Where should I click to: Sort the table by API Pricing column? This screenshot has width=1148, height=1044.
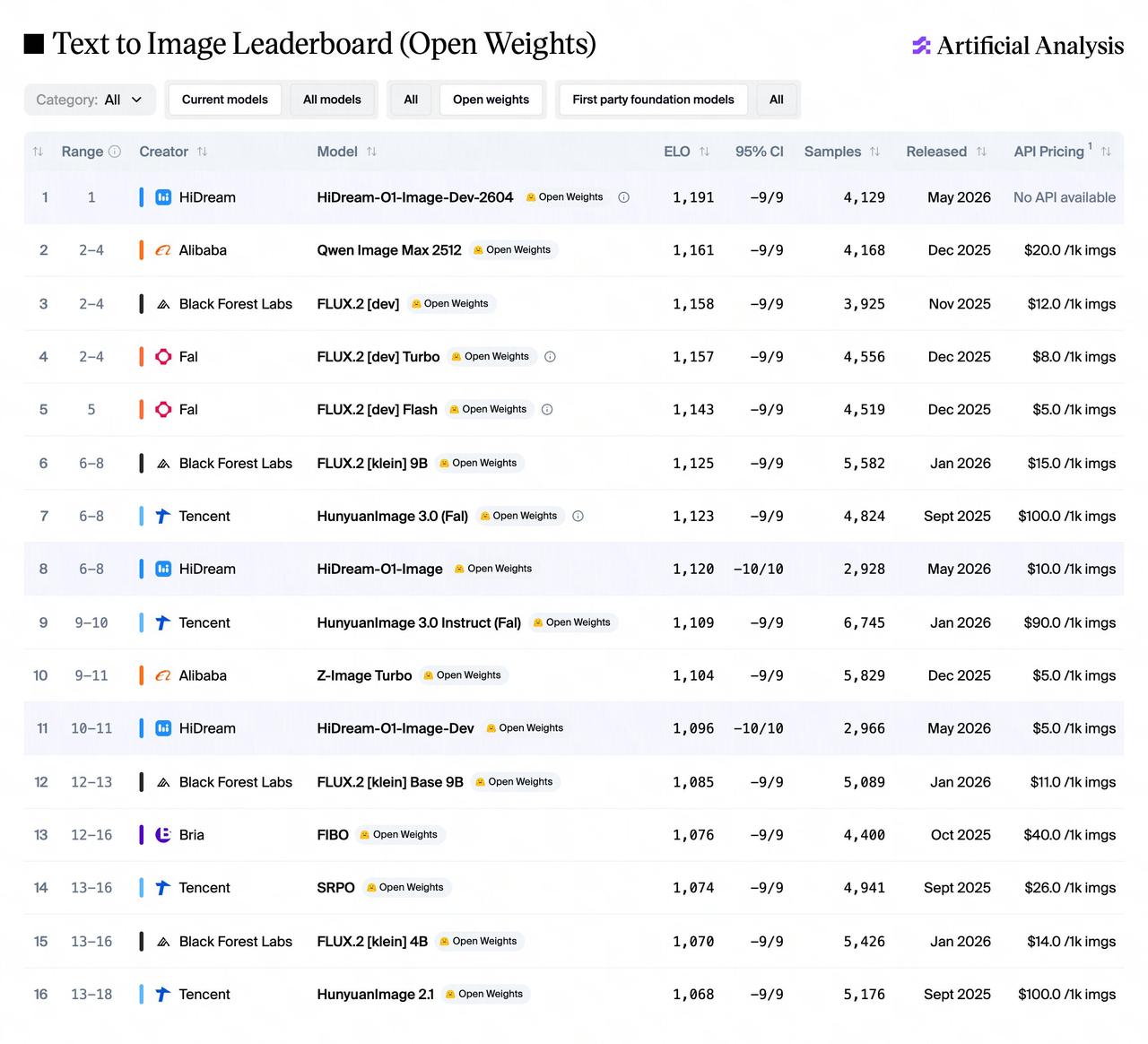click(x=1106, y=152)
